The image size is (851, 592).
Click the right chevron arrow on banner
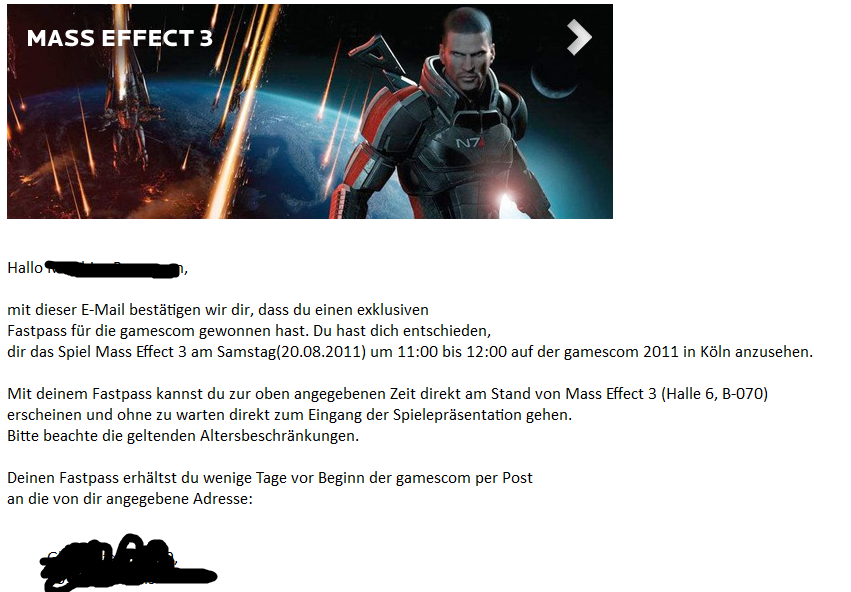pos(579,37)
